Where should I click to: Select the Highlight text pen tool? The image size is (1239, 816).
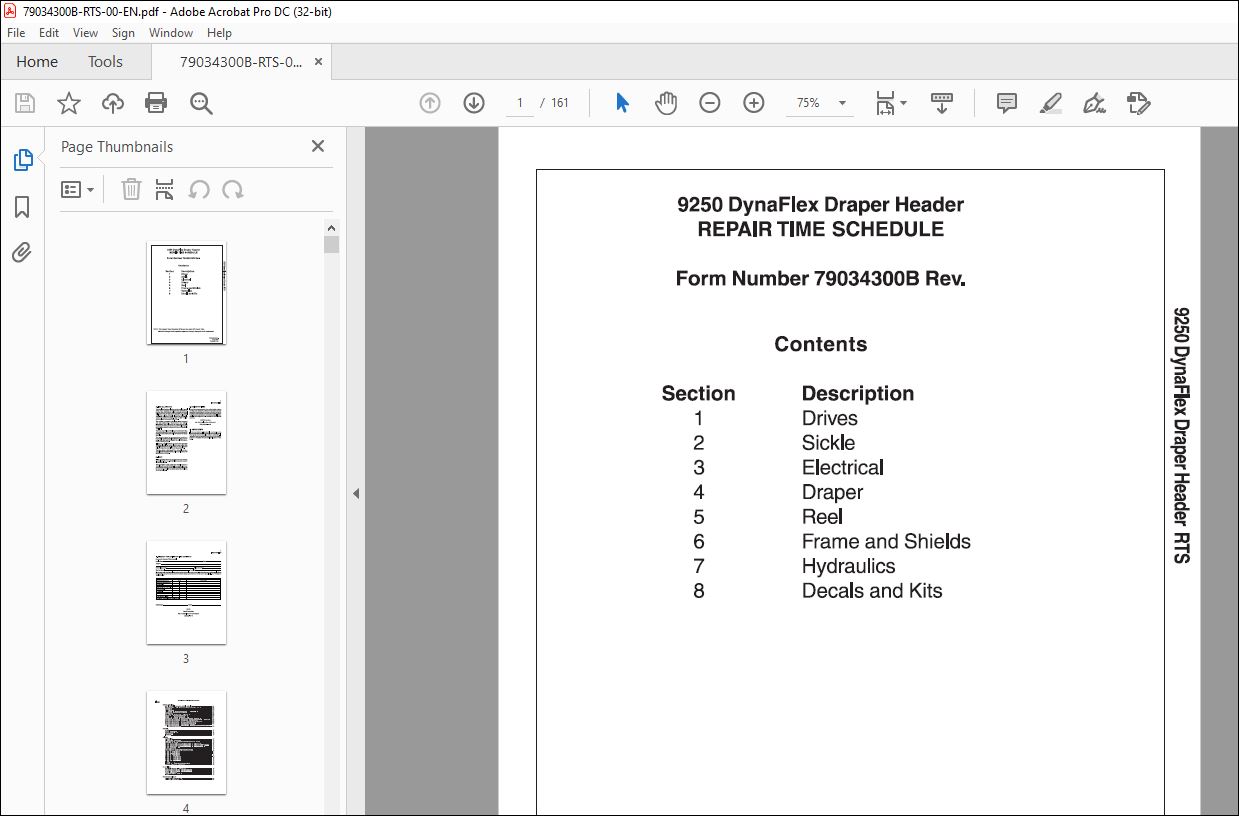pyautogui.click(x=1051, y=103)
